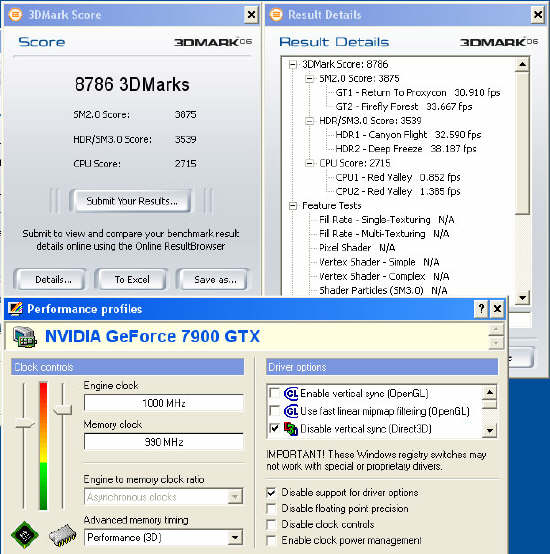Click the 8786 3DMarks score text
This screenshot has width=550, height=554.
point(132,84)
